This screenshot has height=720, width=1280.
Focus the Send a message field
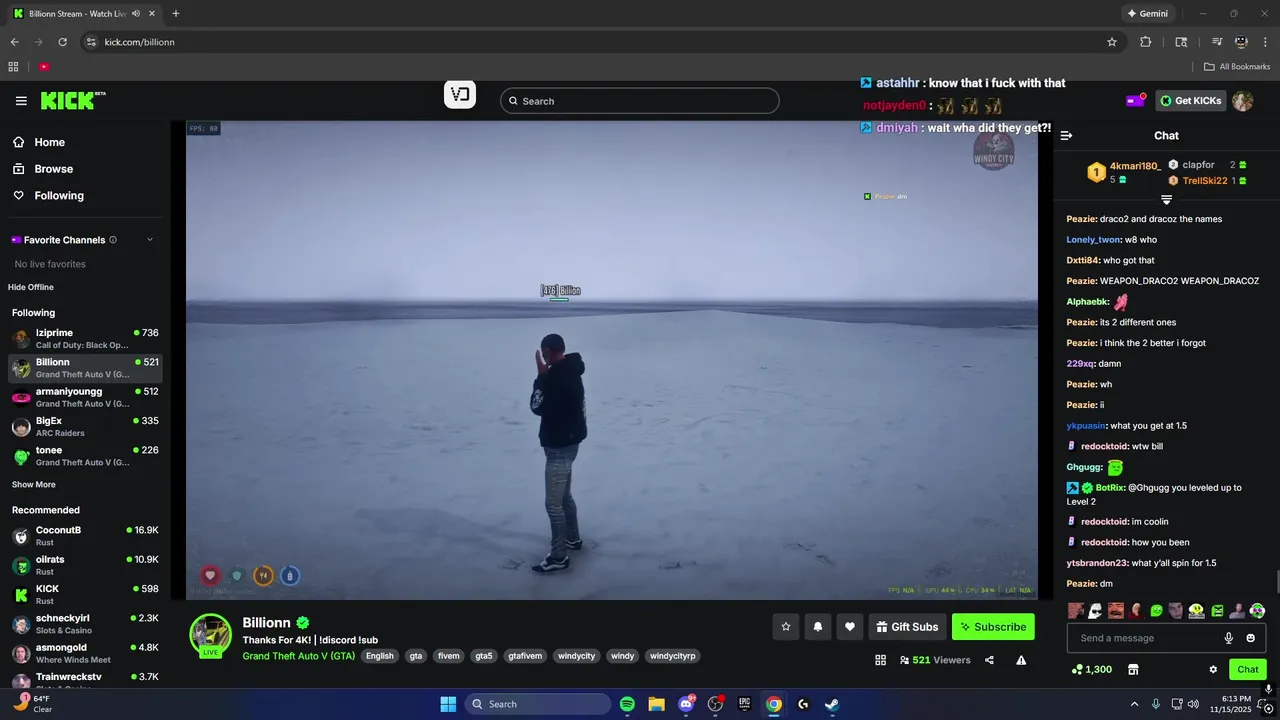coord(1144,638)
